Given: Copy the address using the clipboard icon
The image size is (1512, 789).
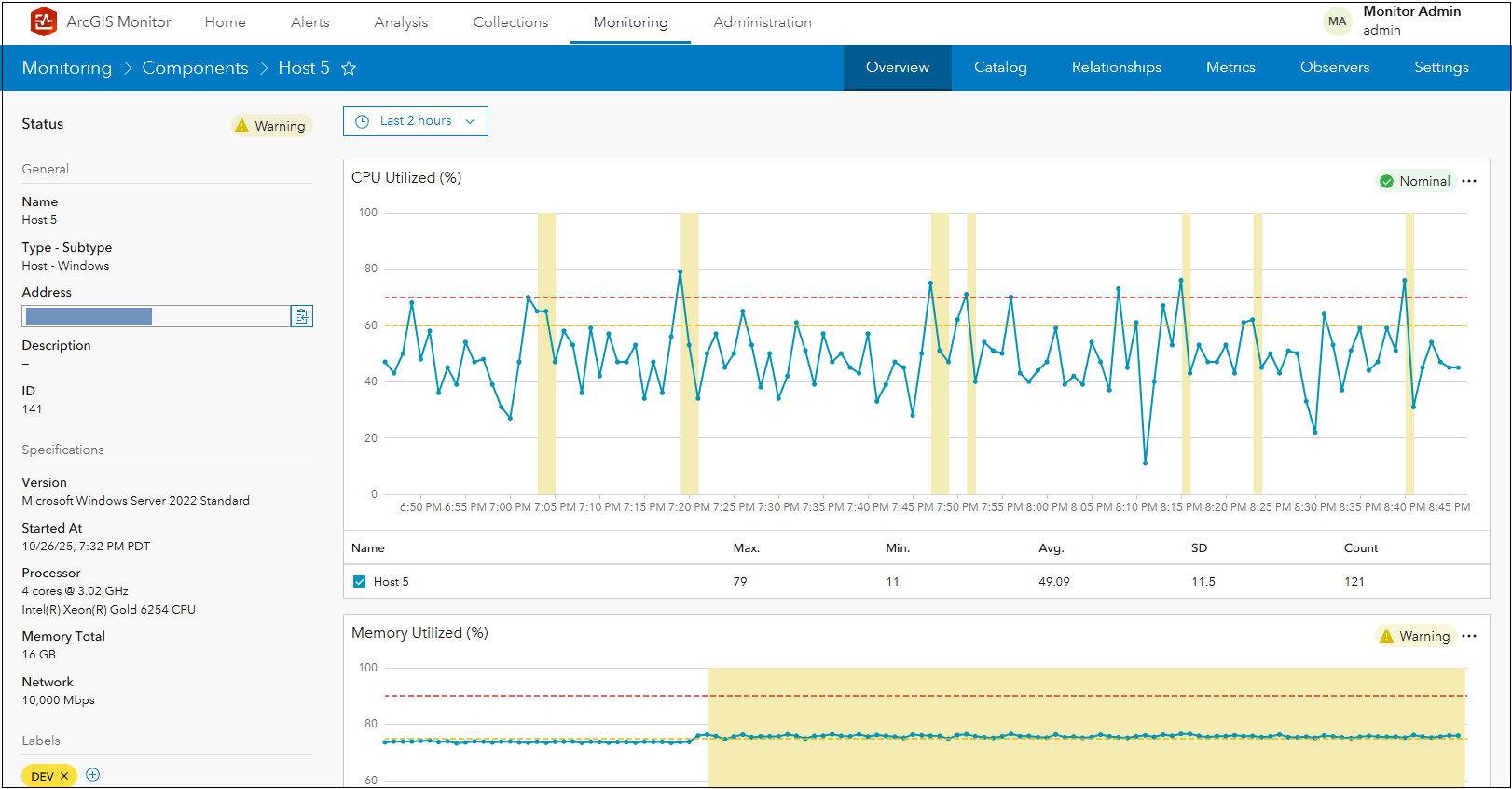Looking at the screenshot, I should [301, 317].
